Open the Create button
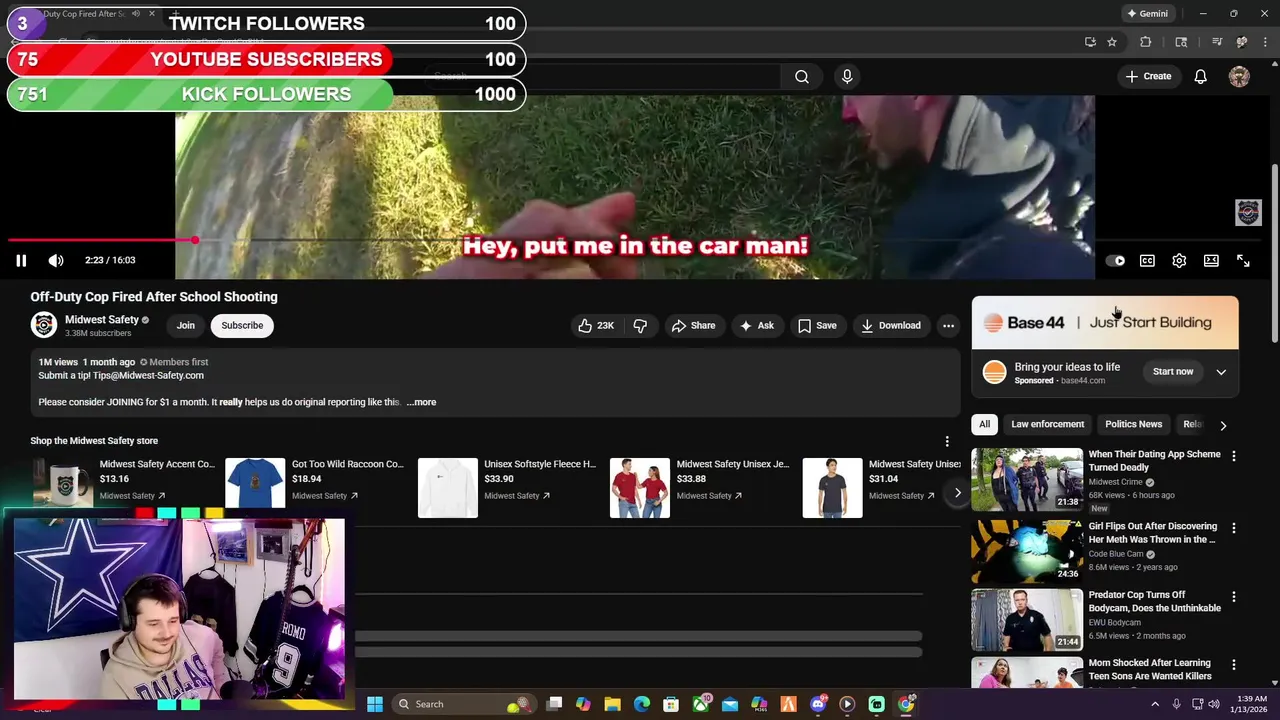This screenshot has height=720, width=1280. click(x=1148, y=76)
